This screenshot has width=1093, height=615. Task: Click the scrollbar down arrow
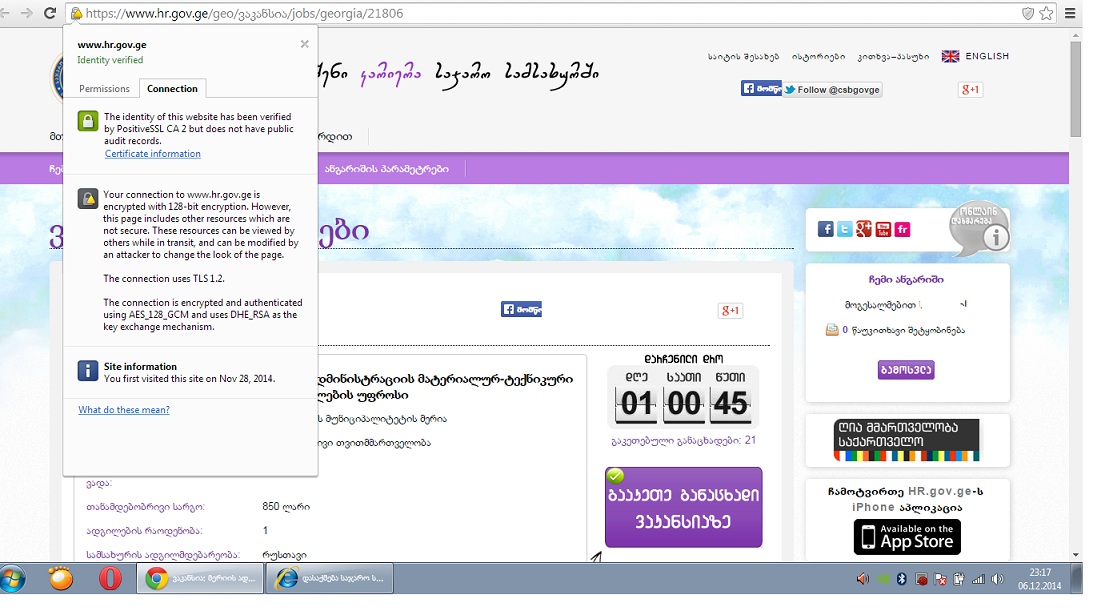pos(1076,555)
